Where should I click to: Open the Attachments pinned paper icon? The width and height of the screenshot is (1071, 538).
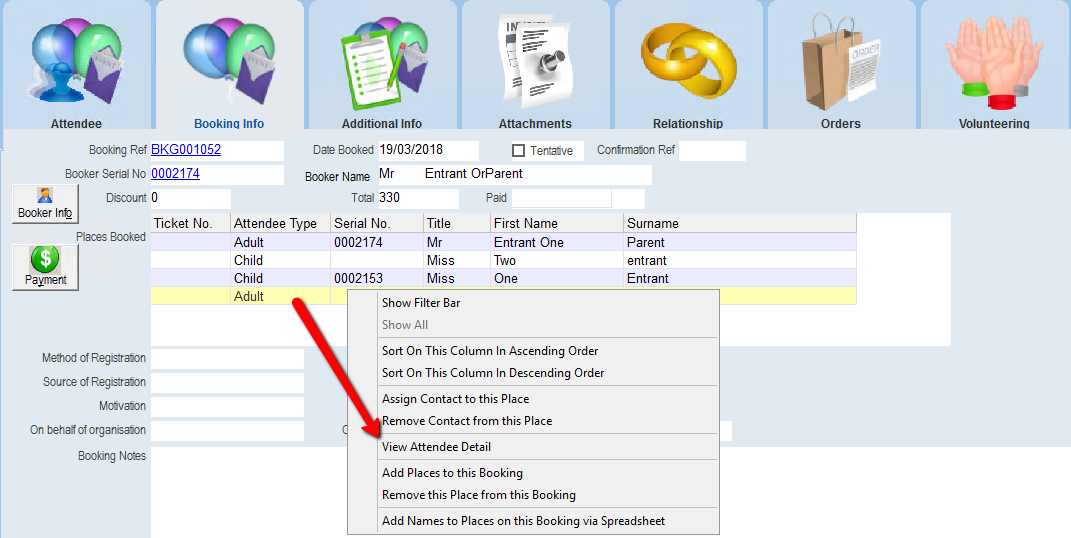click(x=535, y=62)
